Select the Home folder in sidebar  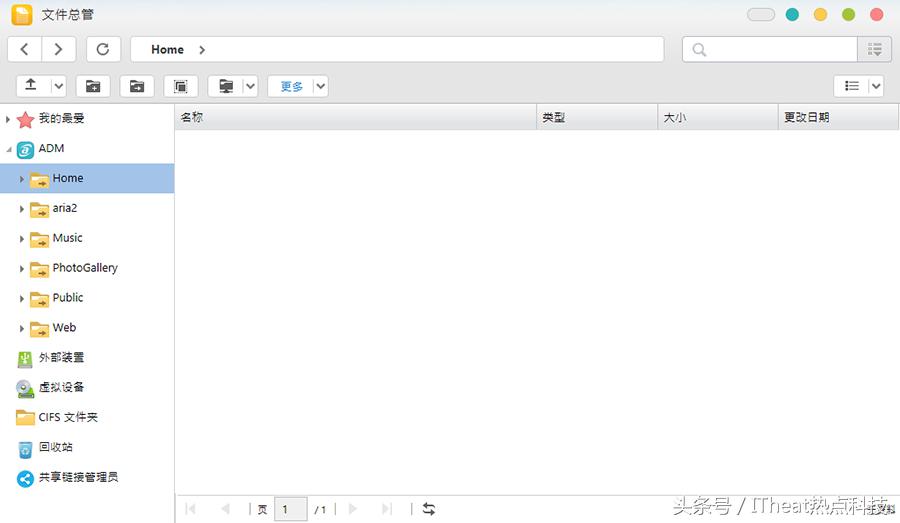(87, 179)
